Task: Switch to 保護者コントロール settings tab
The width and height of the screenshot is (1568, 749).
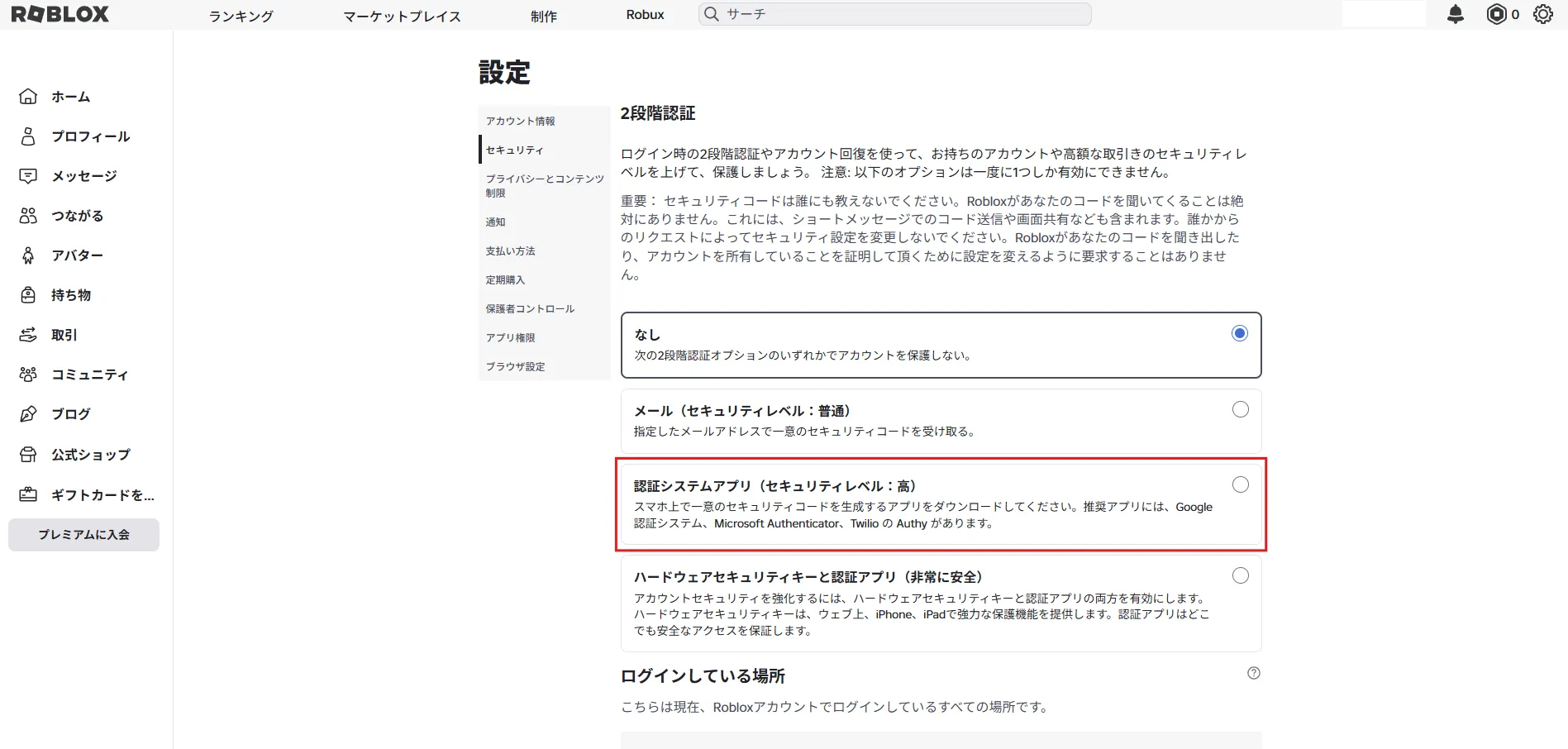Action: 544,308
